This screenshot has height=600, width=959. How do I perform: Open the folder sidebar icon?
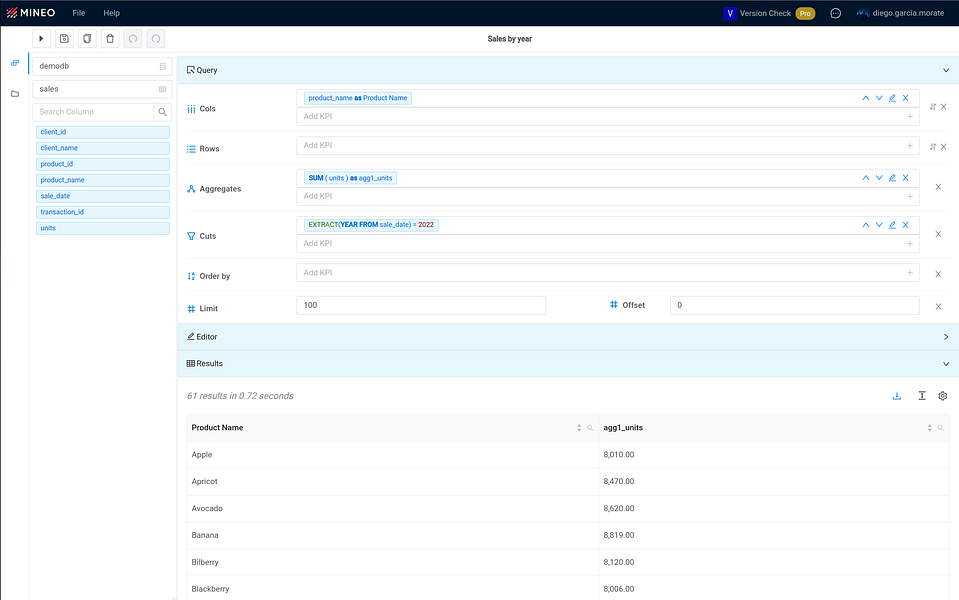pos(15,94)
